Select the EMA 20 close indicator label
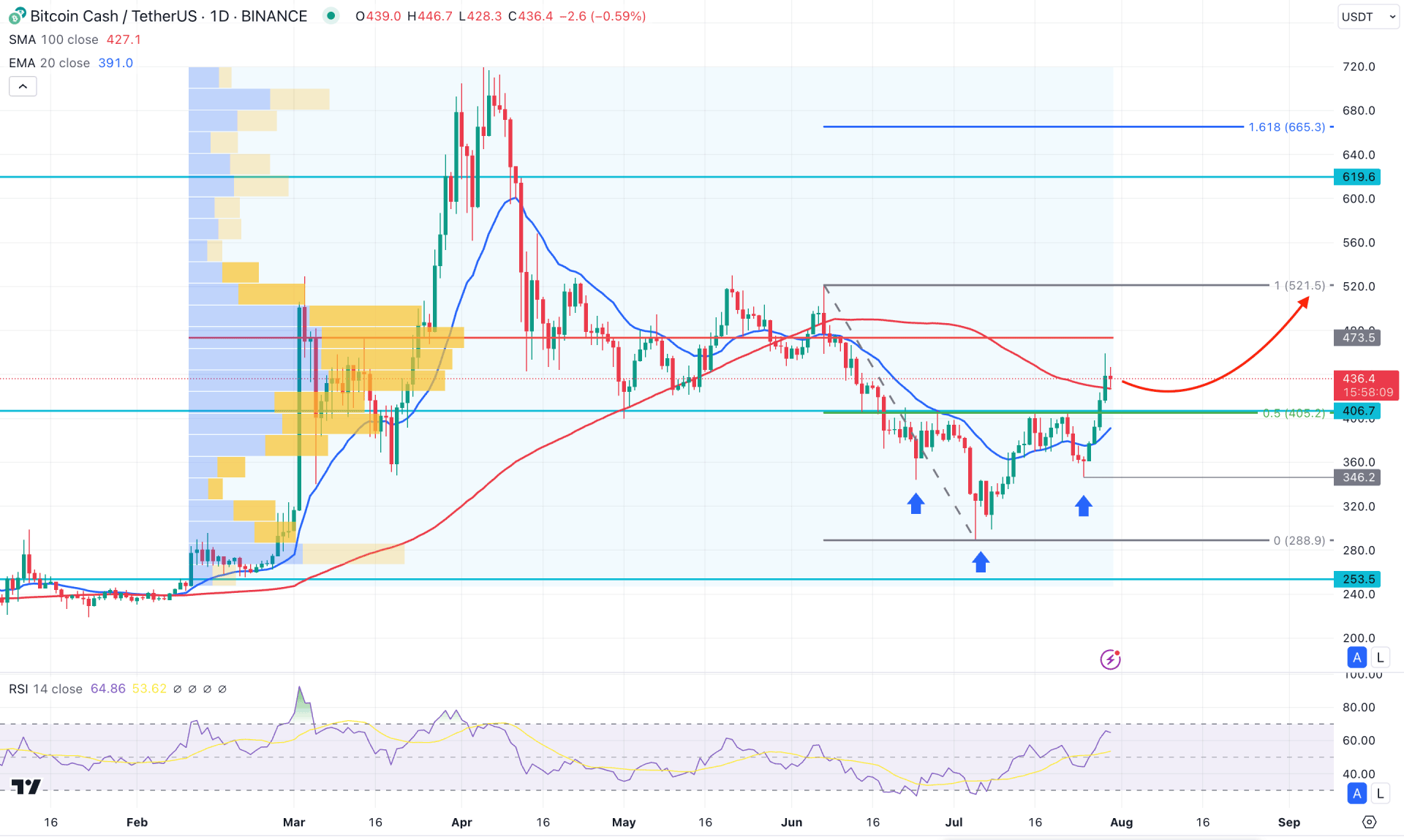This screenshot has height=840, width=1404. pyautogui.click(x=49, y=63)
